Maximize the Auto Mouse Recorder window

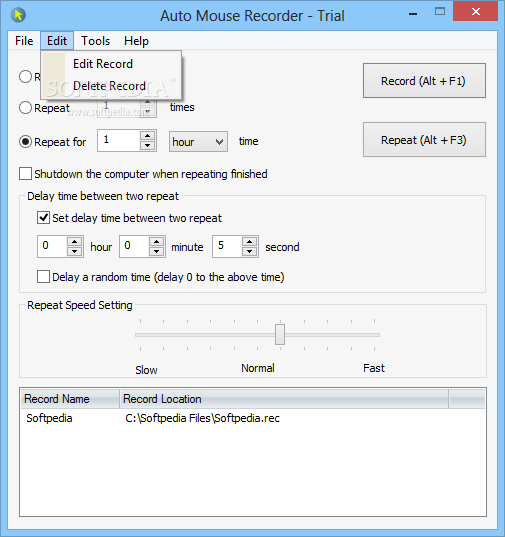coord(440,12)
